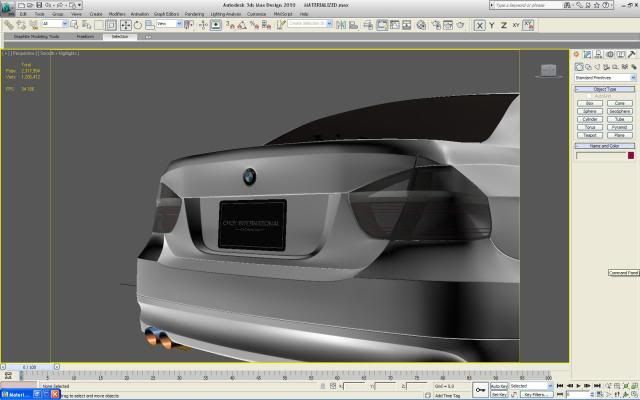The image size is (640, 400).
Task: Click the 0 / 100 time slider
Action: (30, 367)
